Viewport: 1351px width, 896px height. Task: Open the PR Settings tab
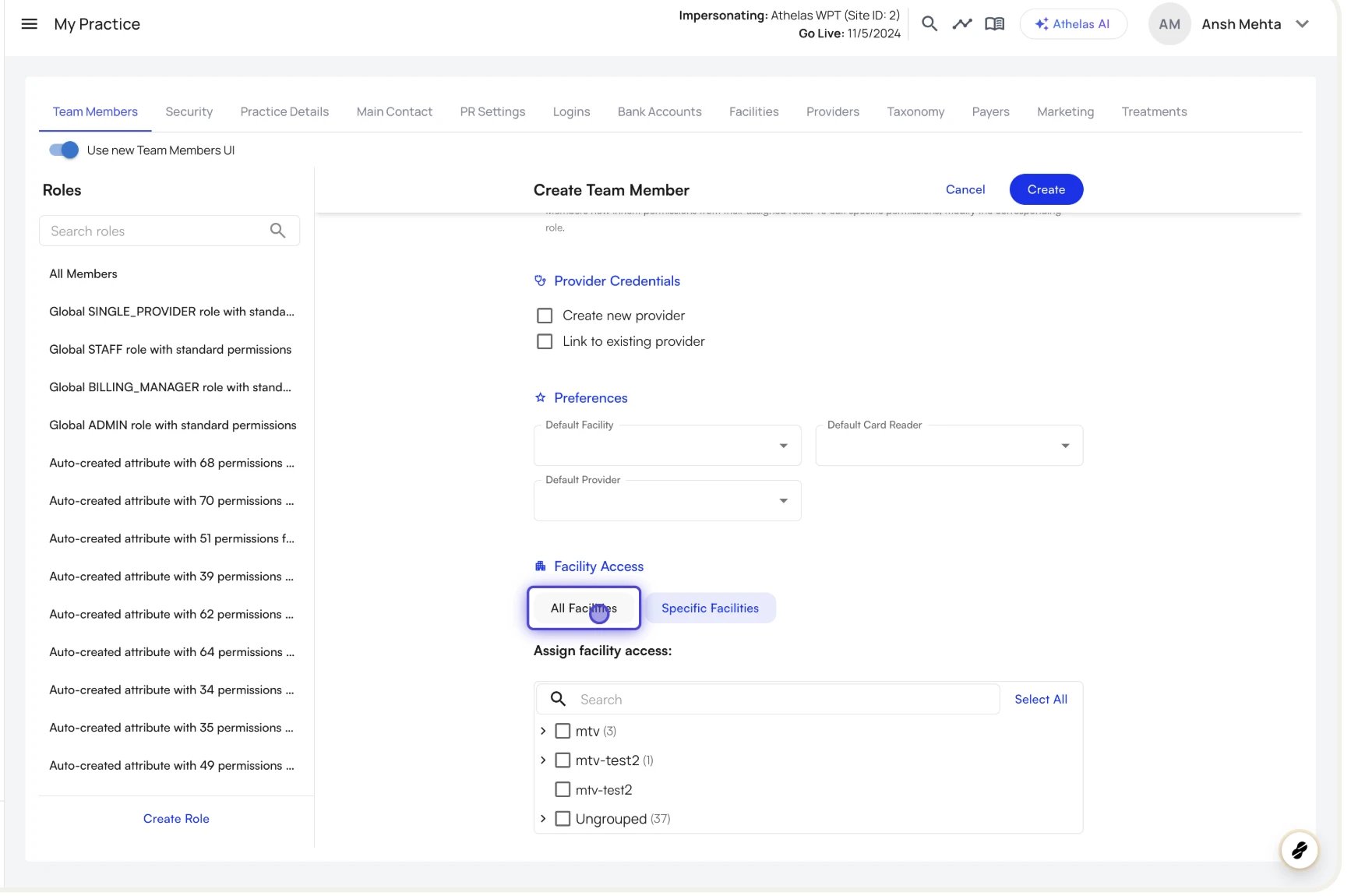click(x=492, y=111)
